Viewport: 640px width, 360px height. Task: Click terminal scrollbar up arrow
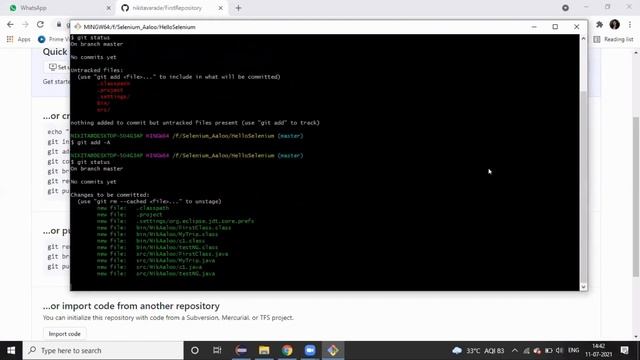click(x=583, y=38)
